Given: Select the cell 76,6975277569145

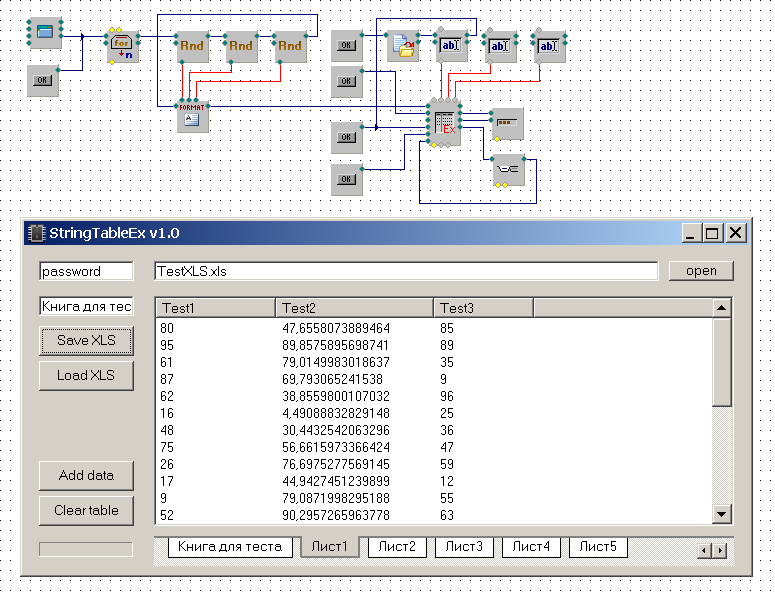Looking at the screenshot, I should [x=336, y=464].
